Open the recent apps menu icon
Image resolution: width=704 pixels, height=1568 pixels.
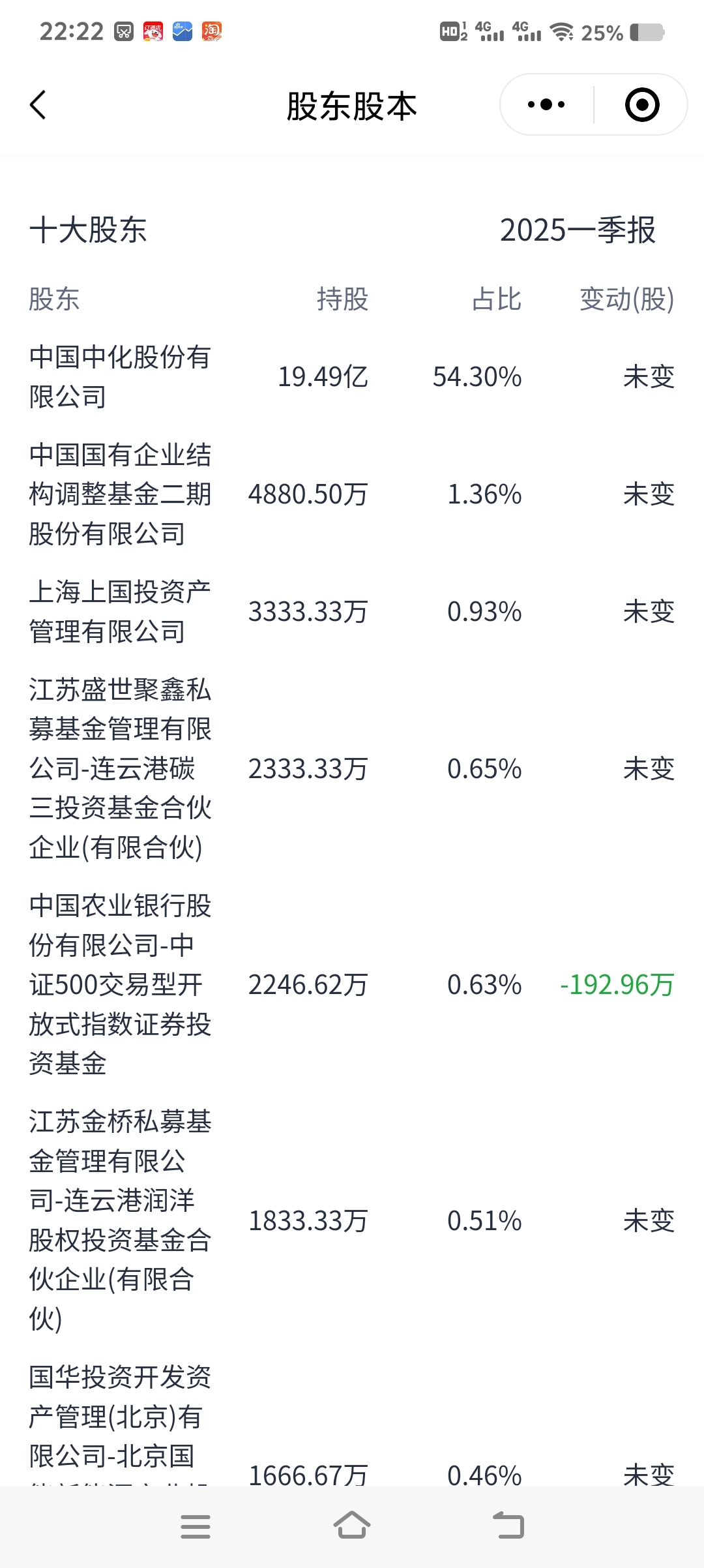pyautogui.click(x=196, y=1526)
